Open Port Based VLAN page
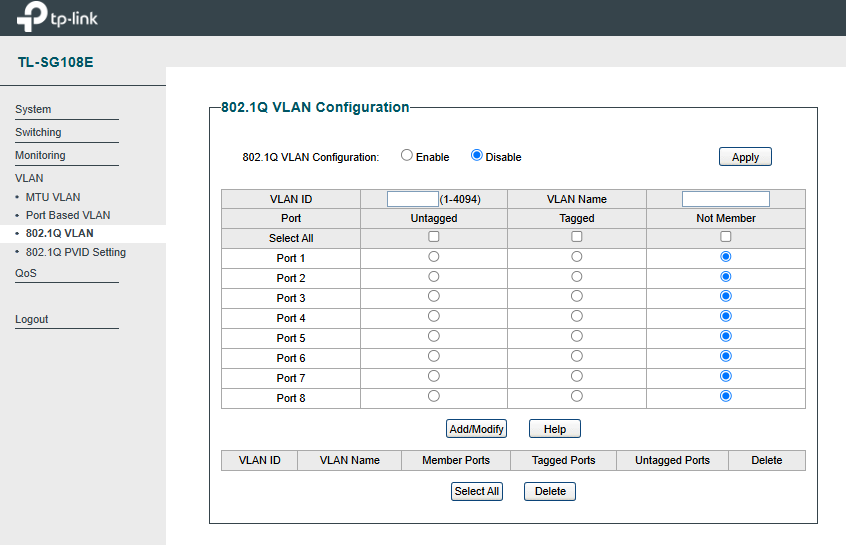This screenshot has height=545, width=846. pos(68,215)
